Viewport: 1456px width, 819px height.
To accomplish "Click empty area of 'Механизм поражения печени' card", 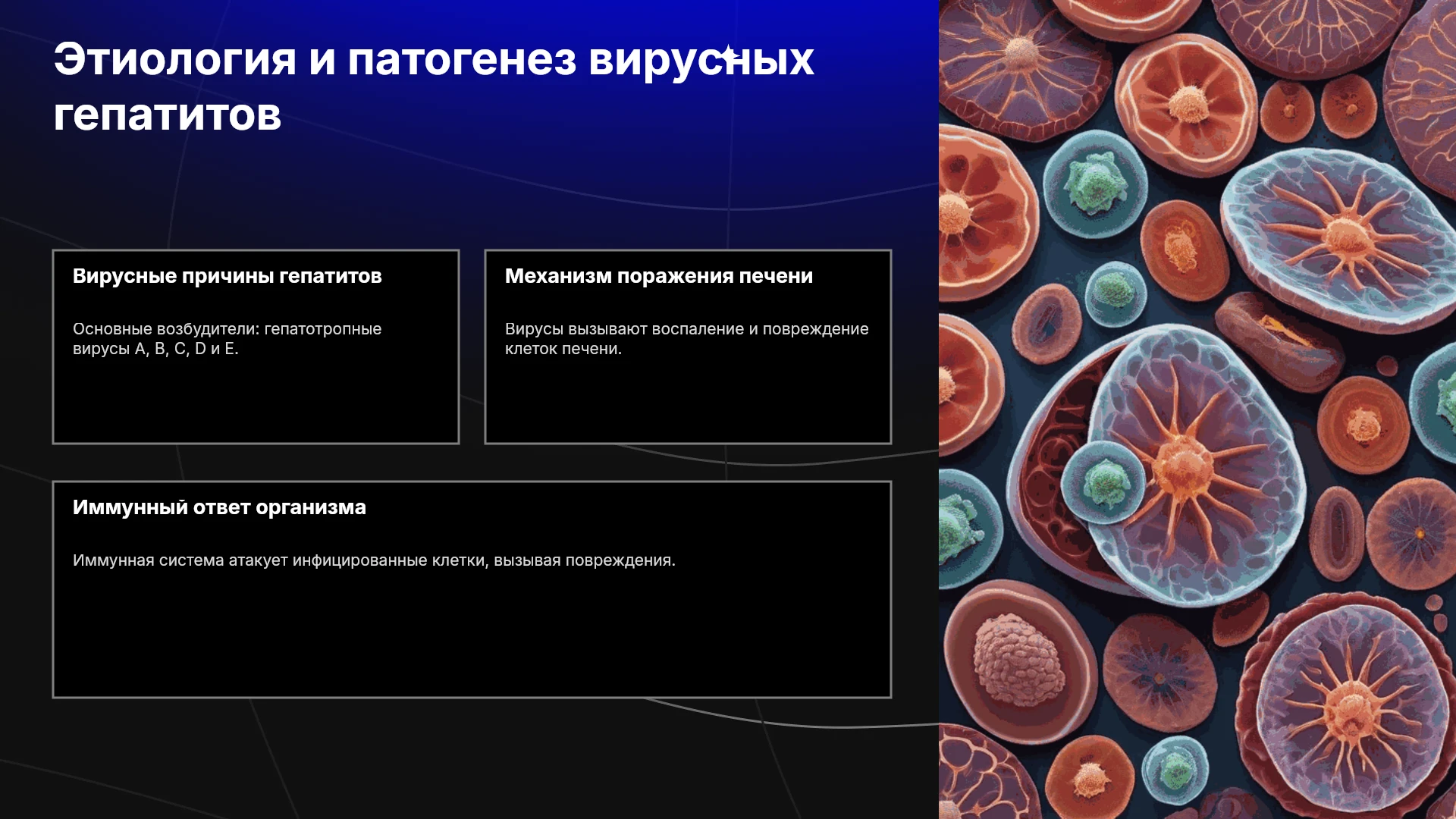I will (688, 402).
